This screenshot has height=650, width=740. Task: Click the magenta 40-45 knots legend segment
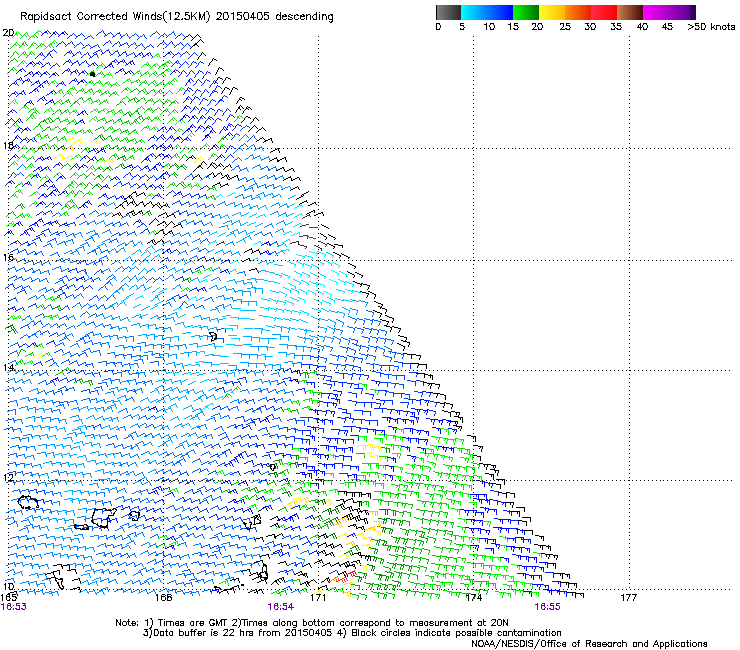[x=656, y=12]
